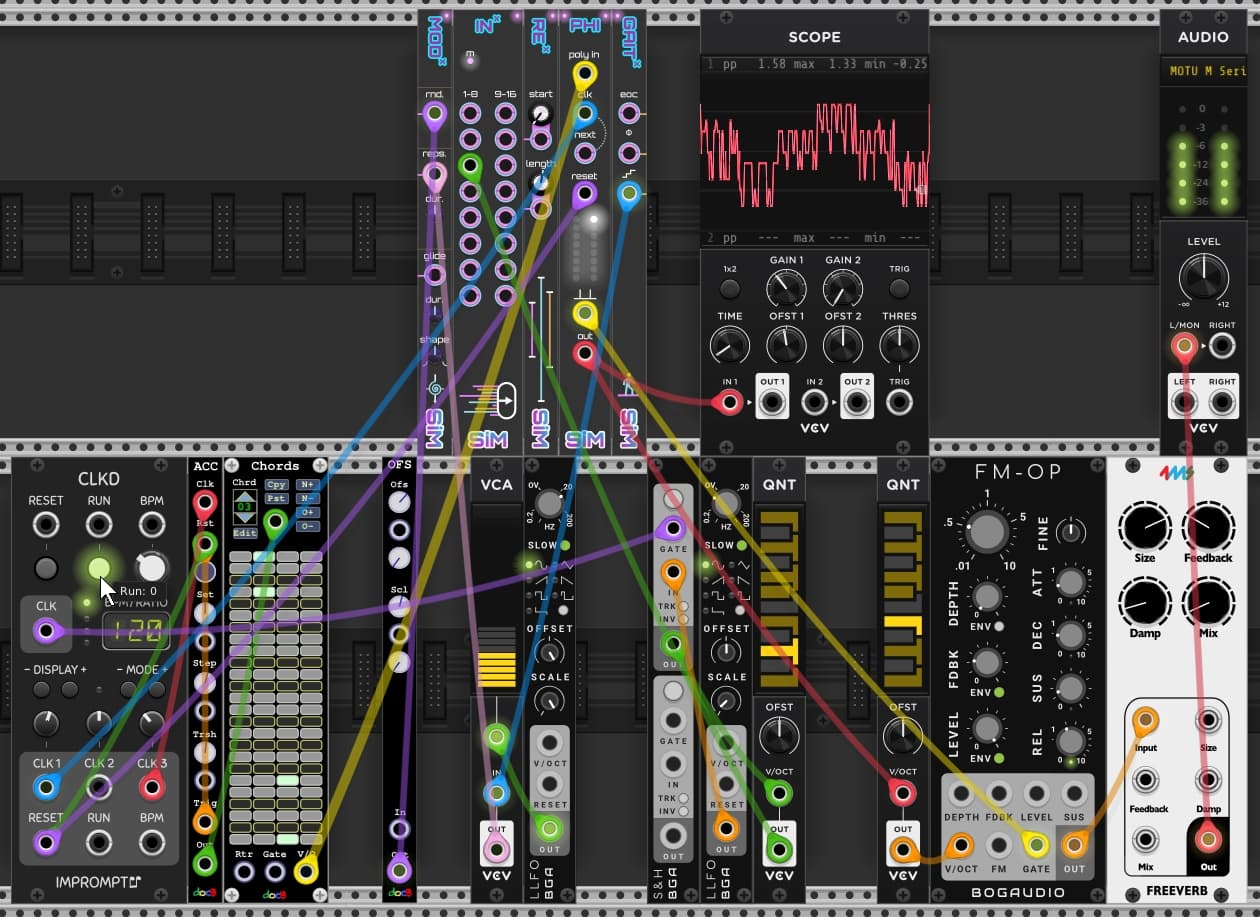Image resolution: width=1260 pixels, height=917 pixels.
Task: Click the BPM output jack on CLKD
Action: coord(151,843)
